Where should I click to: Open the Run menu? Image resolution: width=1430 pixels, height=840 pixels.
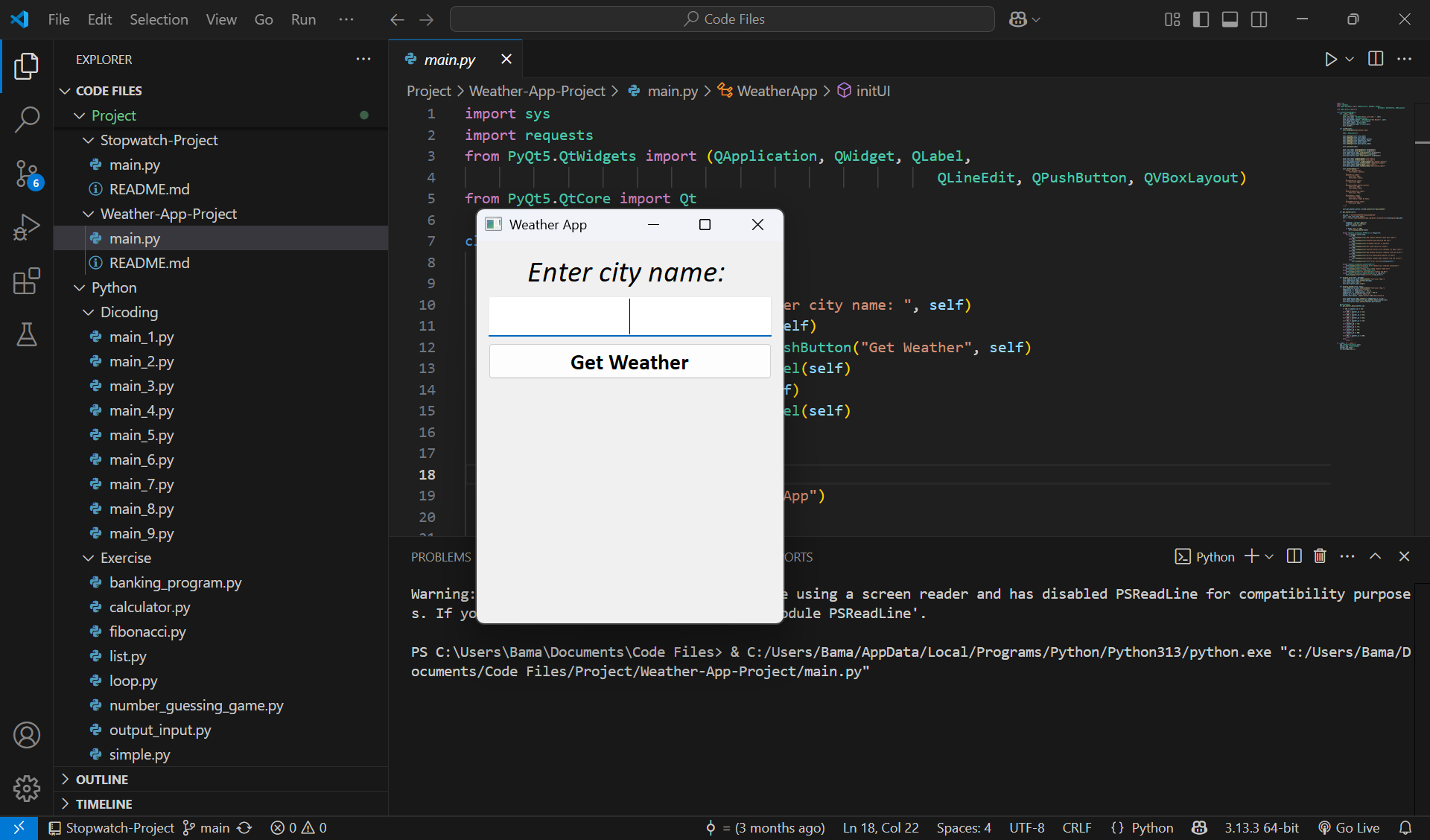pyautogui.click(x=303, y=19)
